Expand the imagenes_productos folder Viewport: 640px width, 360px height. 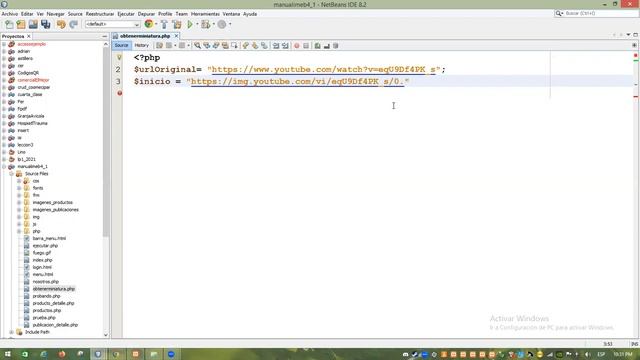point(19,202)
